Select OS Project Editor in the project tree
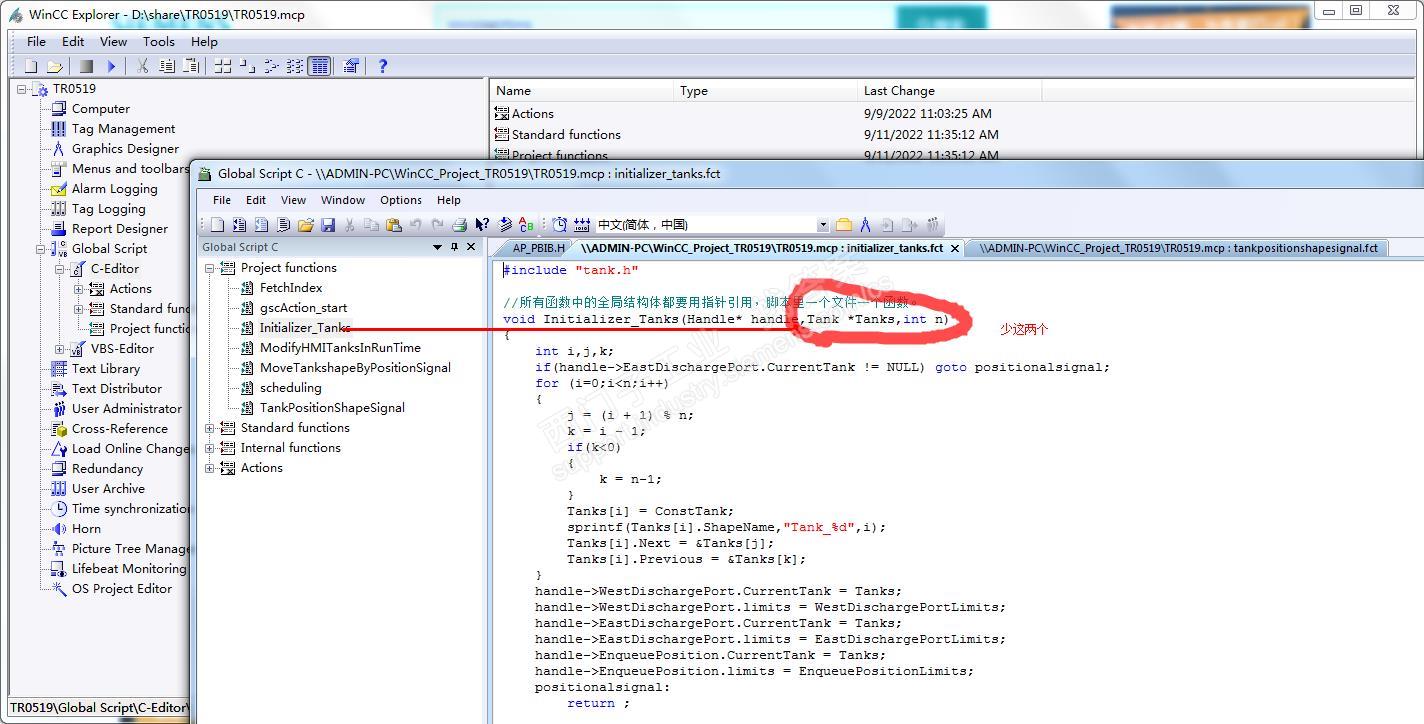 click(x=122, y=589)
